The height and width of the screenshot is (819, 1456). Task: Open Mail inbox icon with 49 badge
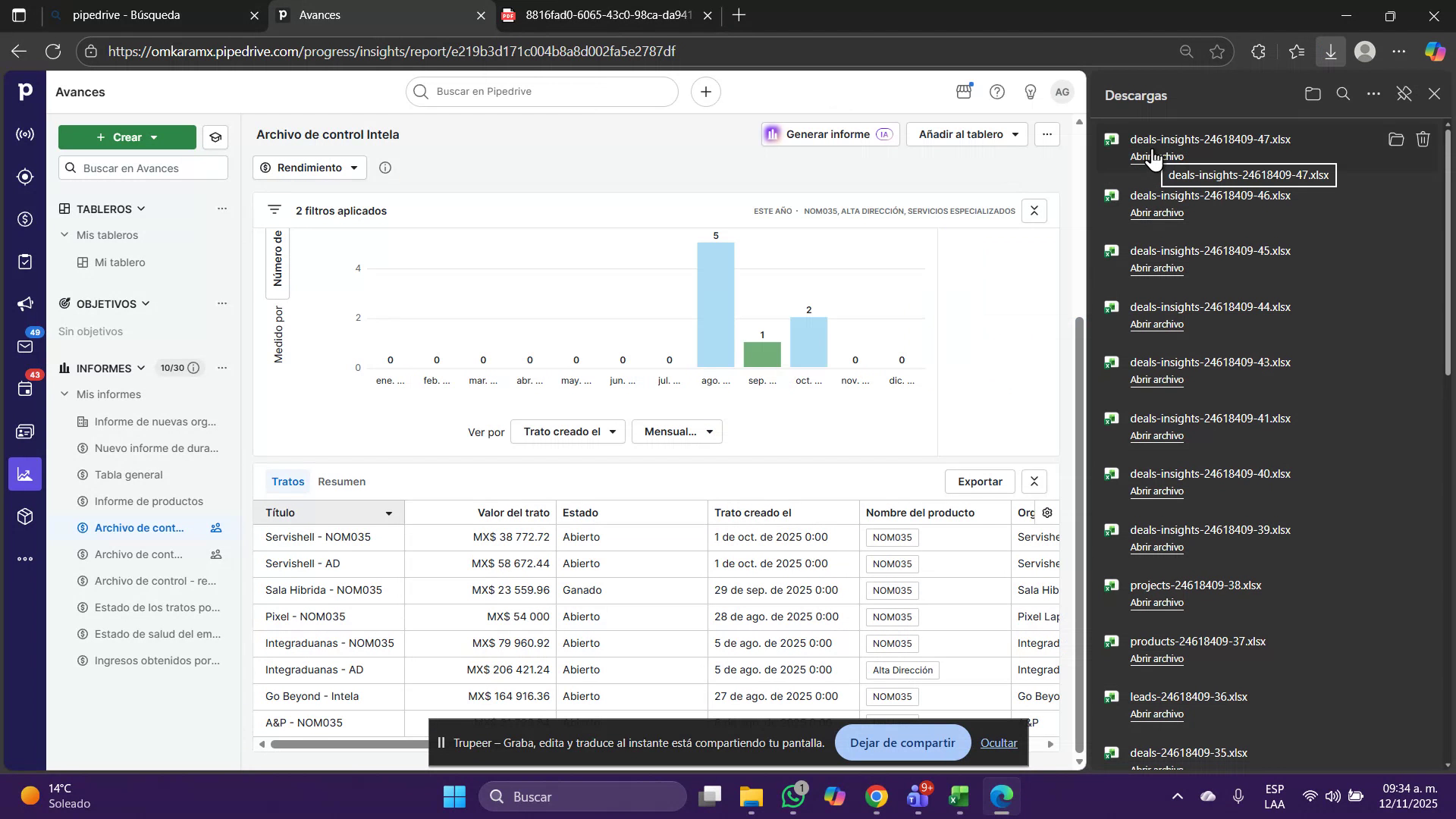click(x=25, y=347)
